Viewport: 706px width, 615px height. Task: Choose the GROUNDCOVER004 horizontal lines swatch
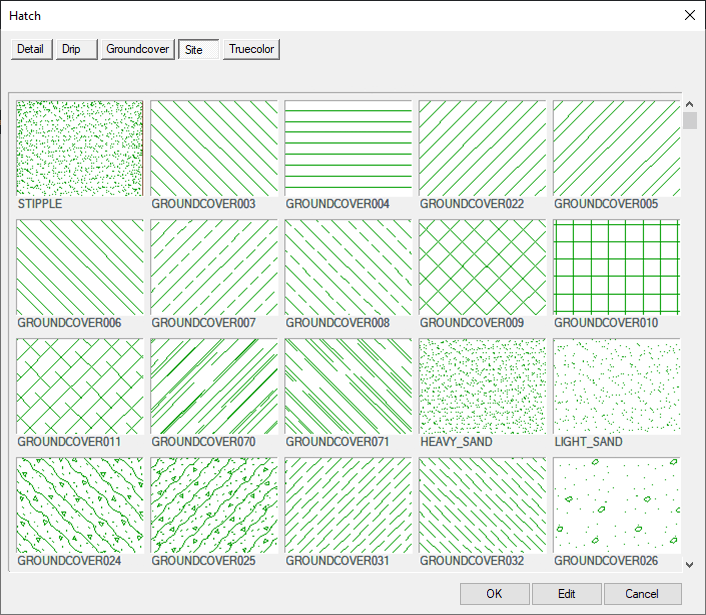348,148
